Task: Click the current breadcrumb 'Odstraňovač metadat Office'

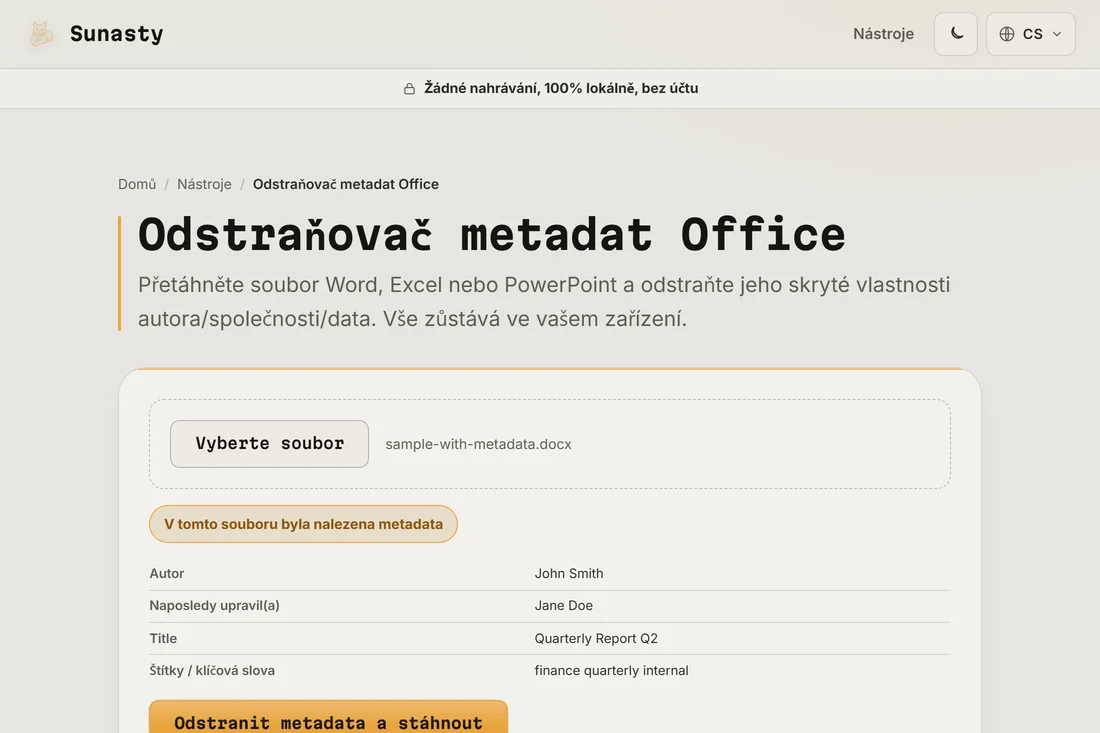Action: pos(346,184)
